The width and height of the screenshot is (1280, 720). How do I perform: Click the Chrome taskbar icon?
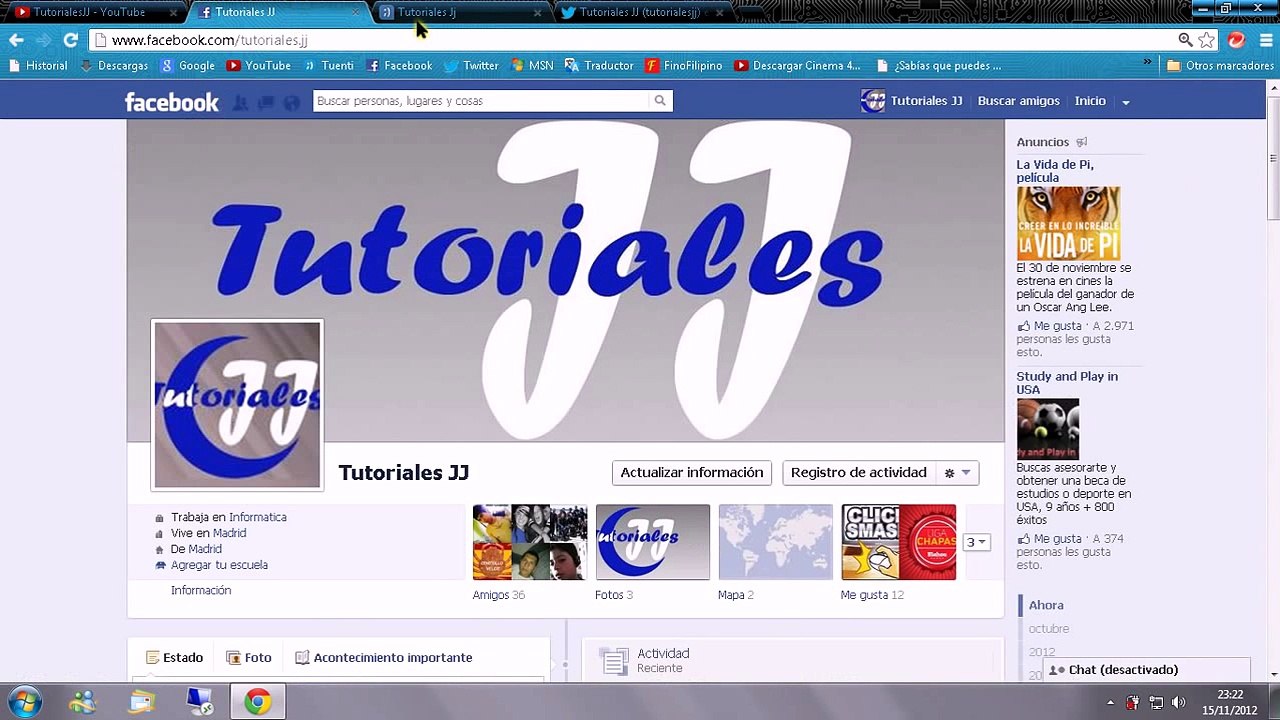(258, 702)
